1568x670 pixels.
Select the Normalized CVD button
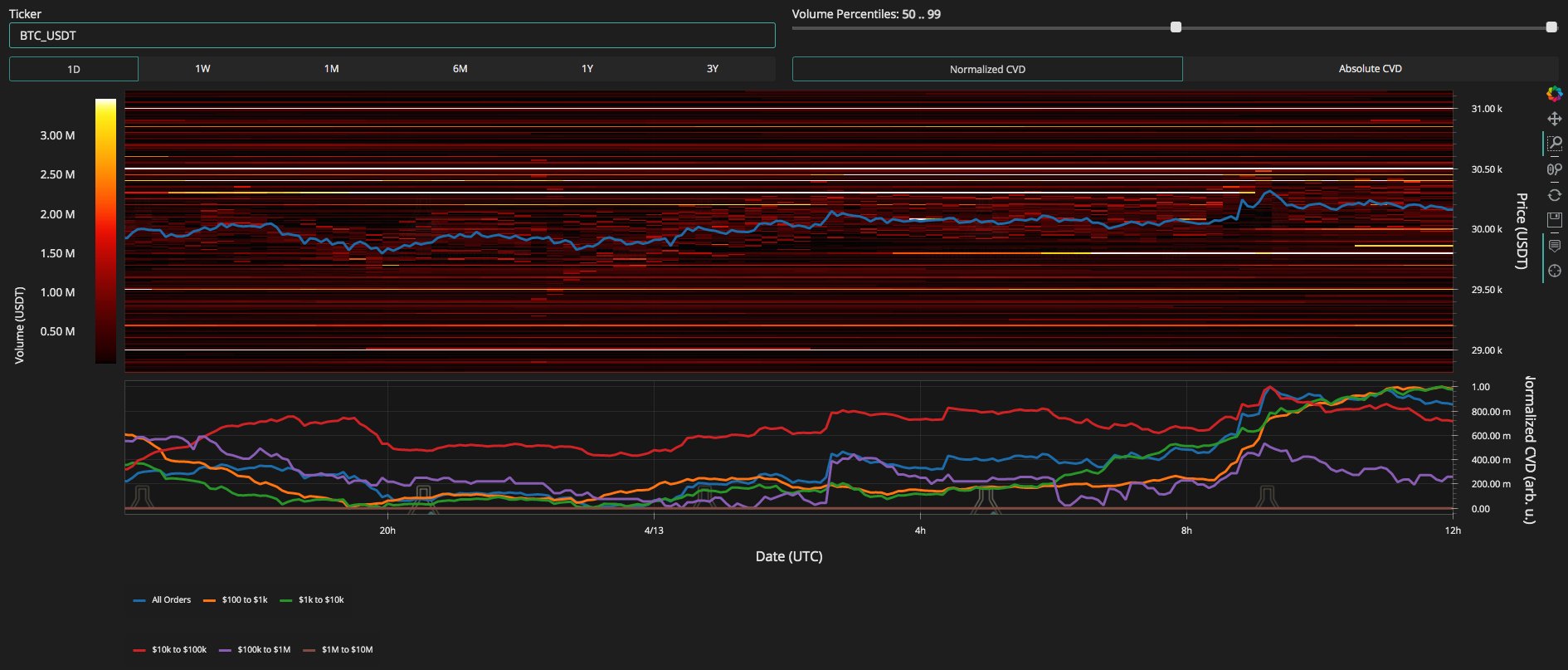click(987, 69)
